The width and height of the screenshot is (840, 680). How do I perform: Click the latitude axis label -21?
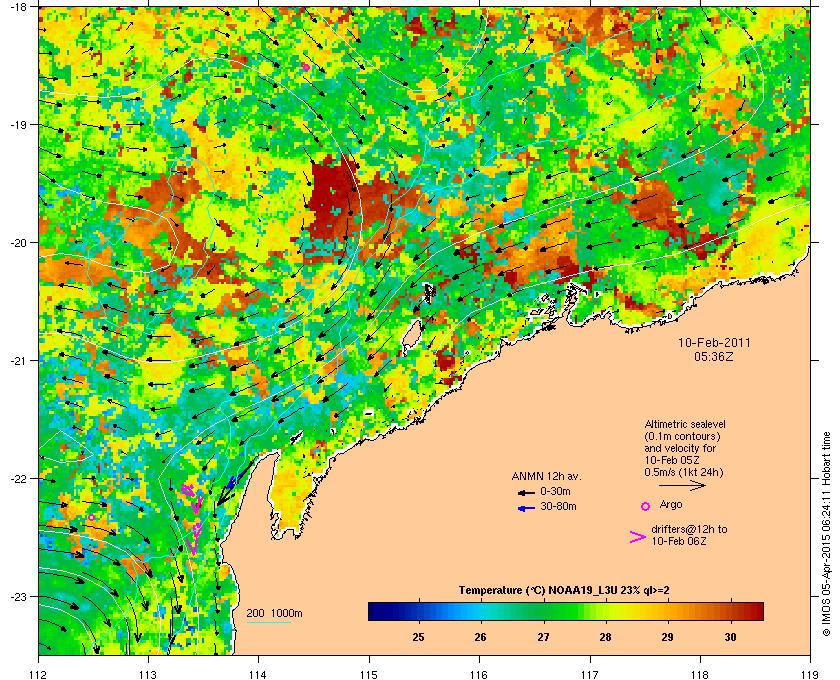[x=18, y=360]
